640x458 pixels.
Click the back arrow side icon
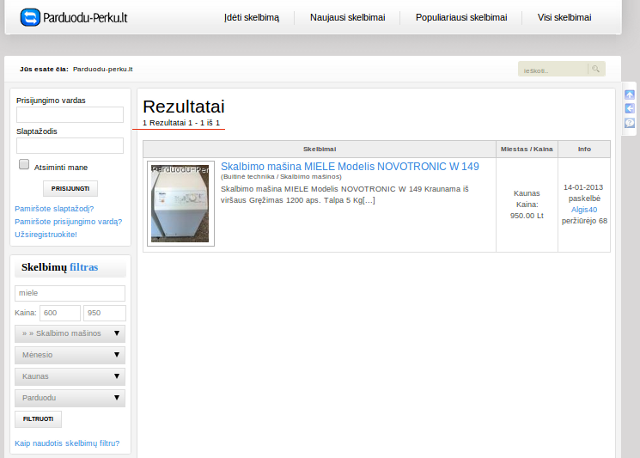[x=630, y=109]
